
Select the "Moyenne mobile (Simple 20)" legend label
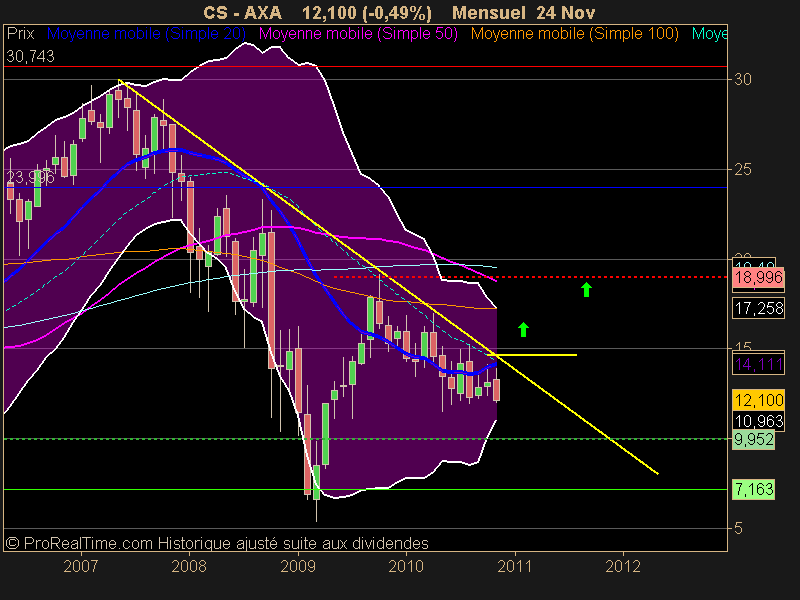(146, 34)
